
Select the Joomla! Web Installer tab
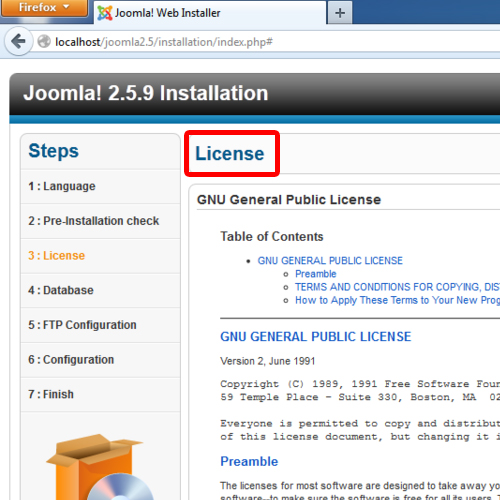(210, 13)
